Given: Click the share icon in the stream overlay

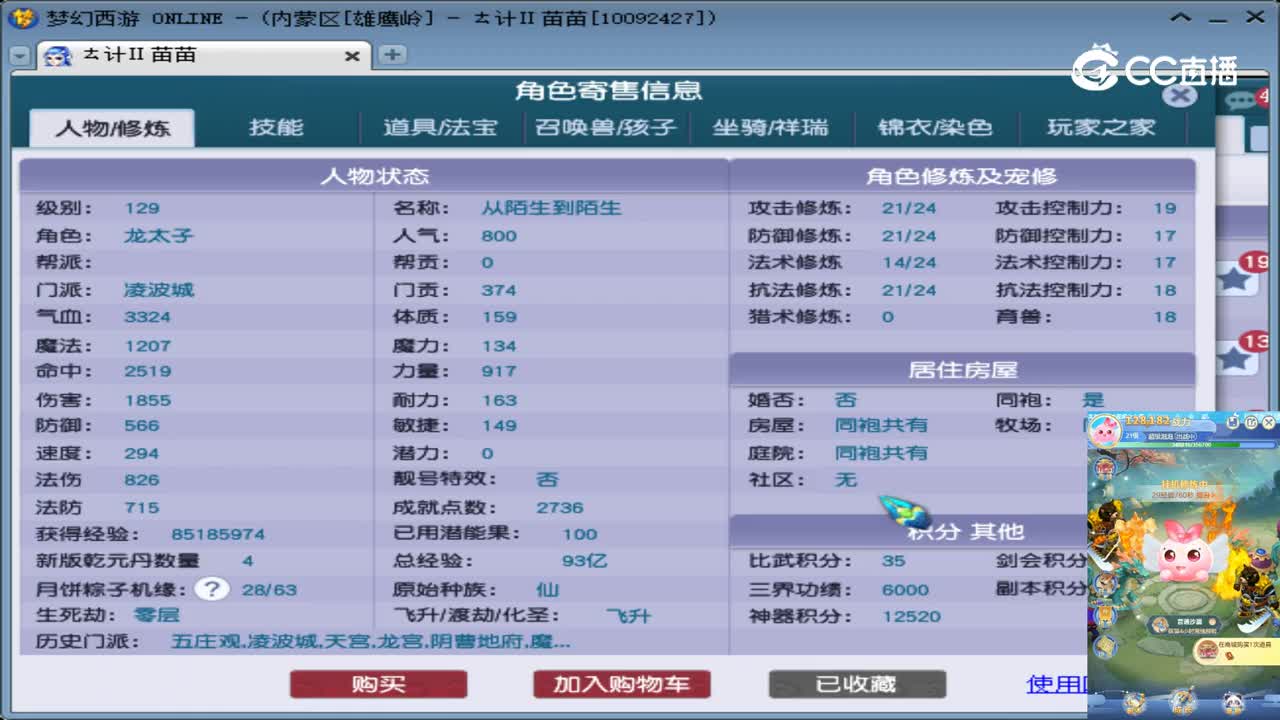Looking at the screenshot, I should click(x=1250, y=420).
